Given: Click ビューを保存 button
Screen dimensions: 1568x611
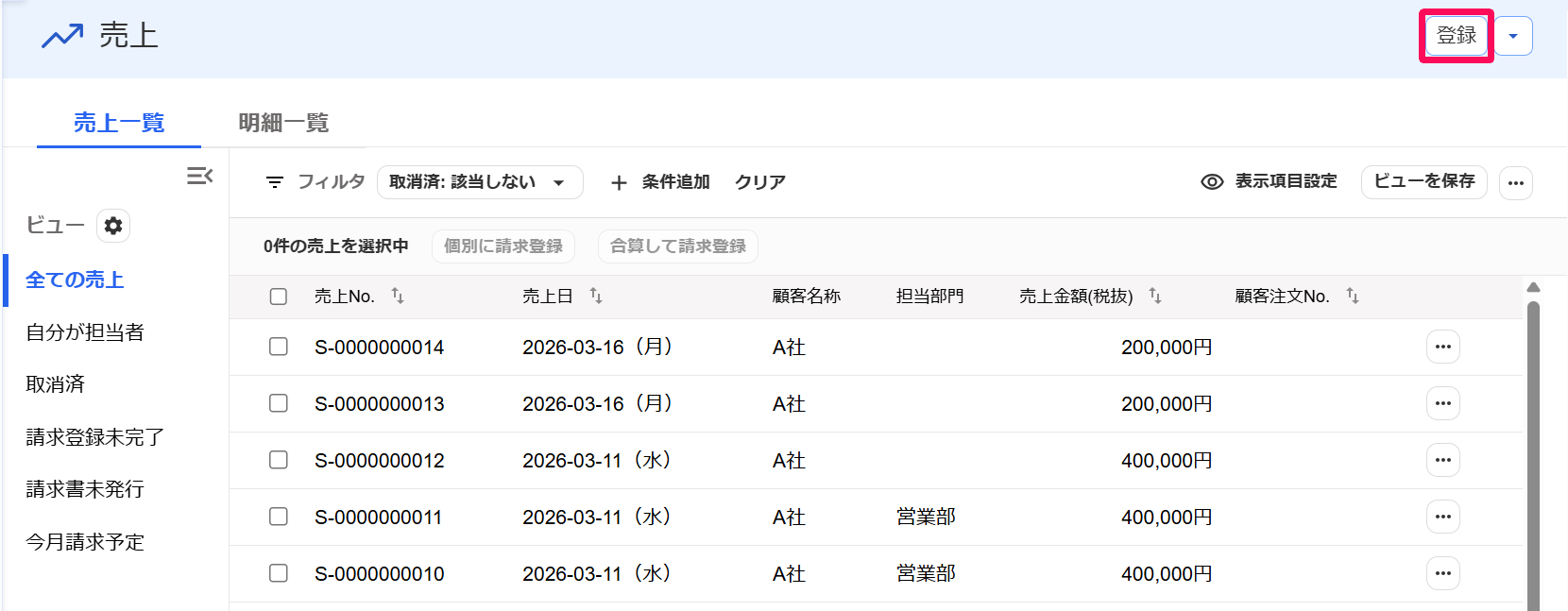Looking at the screenshot, I should [x=1423, y=181].
